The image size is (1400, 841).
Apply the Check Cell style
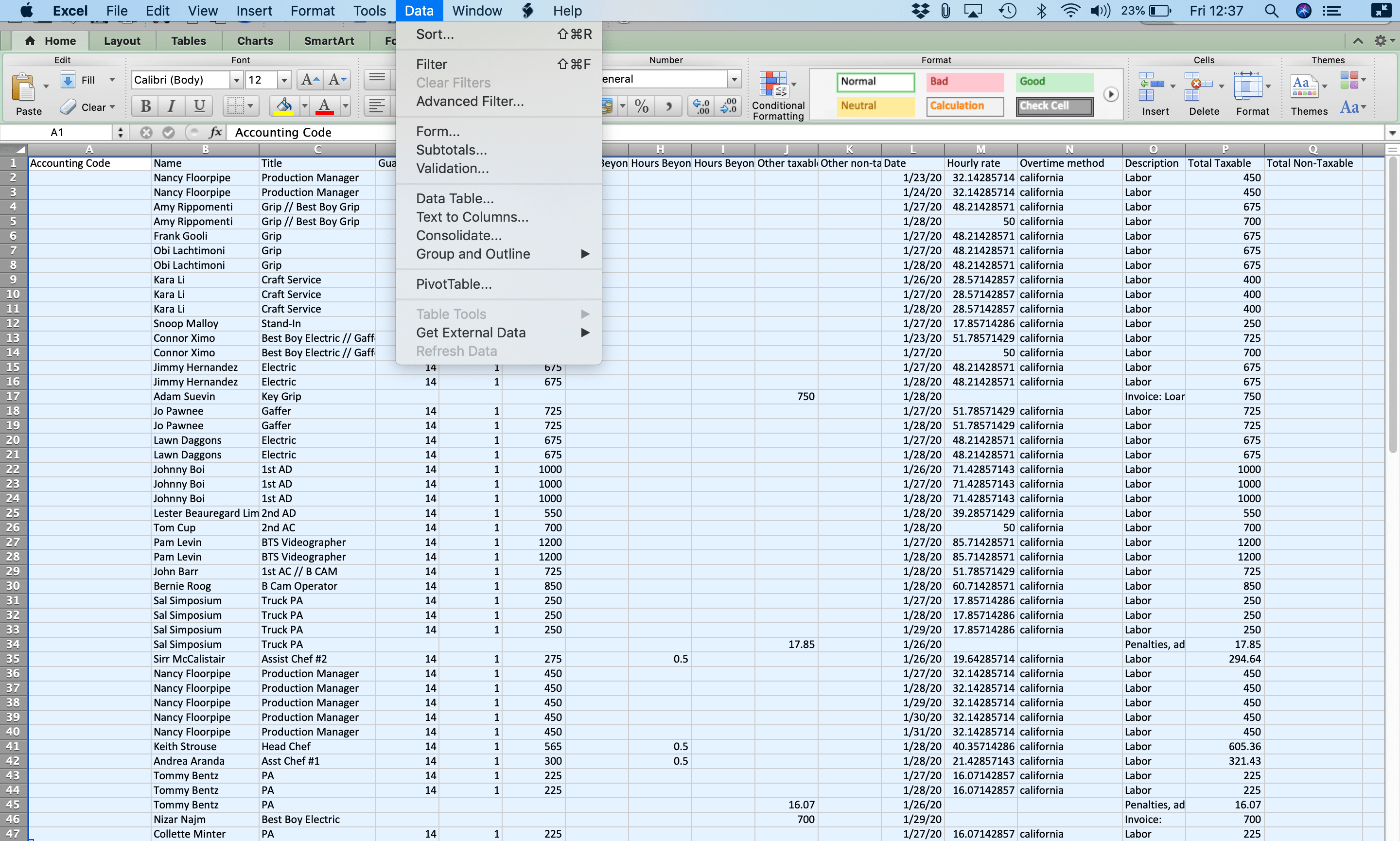[x=1054, y=106]
